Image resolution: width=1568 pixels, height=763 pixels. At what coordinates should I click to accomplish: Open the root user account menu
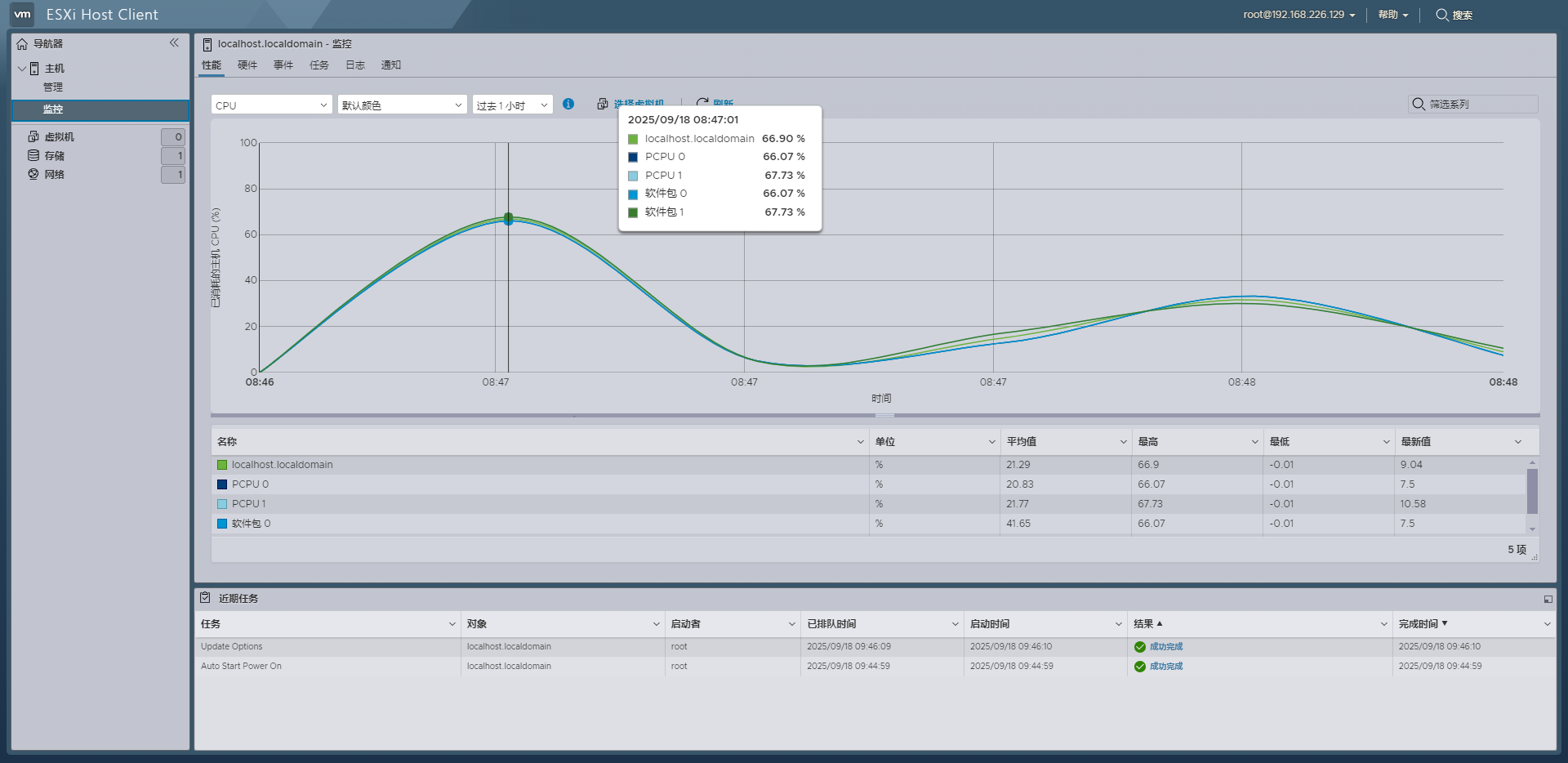coord(1298,15)
